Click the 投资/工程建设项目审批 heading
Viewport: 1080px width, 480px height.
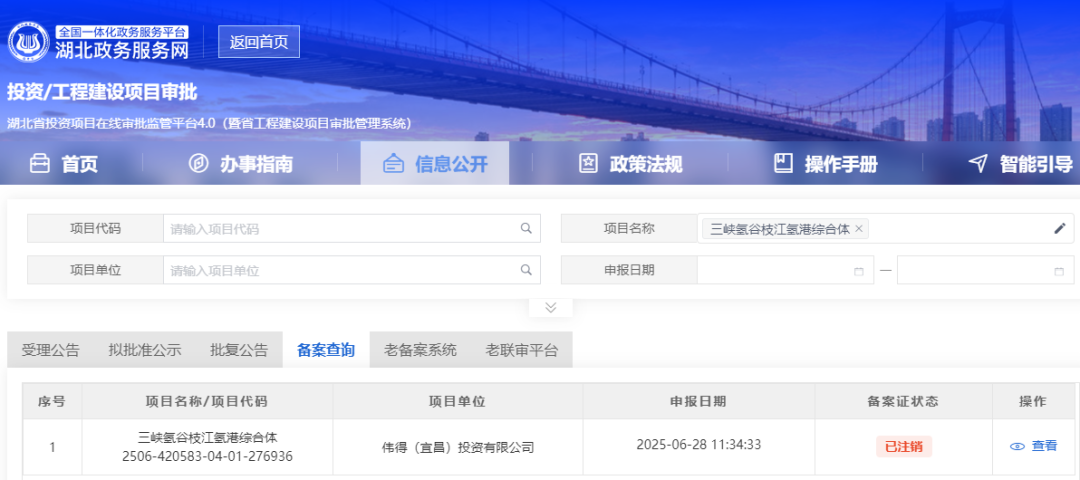[102, 92]
